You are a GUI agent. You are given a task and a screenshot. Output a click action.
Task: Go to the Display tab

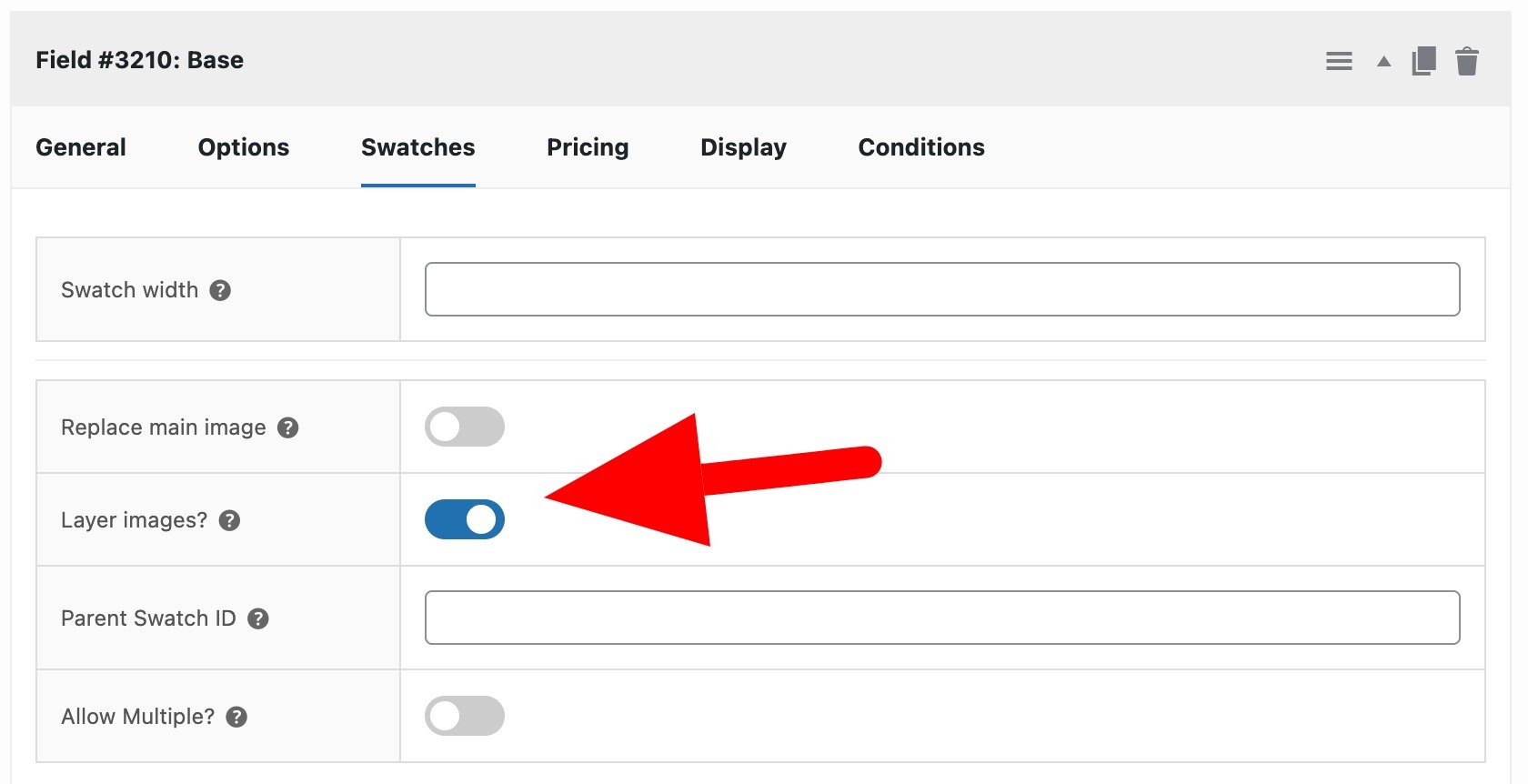pyautogui.click(x=742, y=146)
